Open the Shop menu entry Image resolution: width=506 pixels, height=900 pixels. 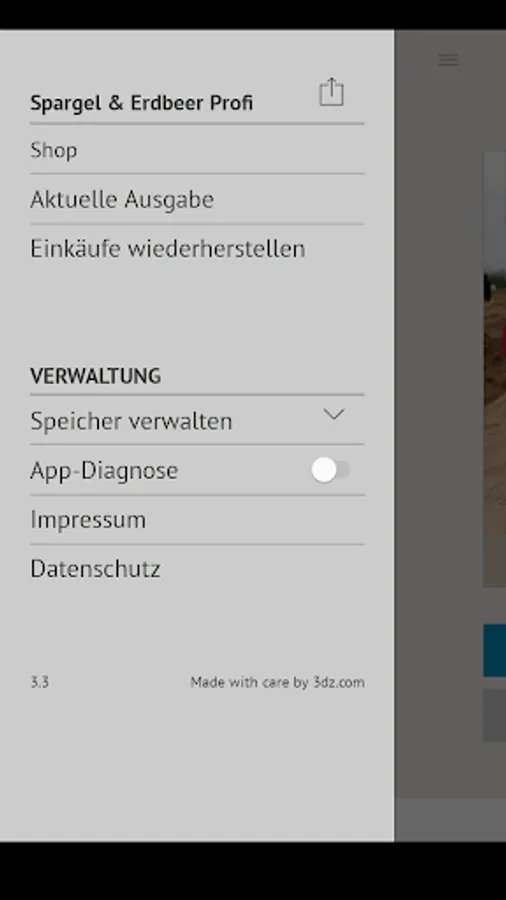(x=197, y=150)
